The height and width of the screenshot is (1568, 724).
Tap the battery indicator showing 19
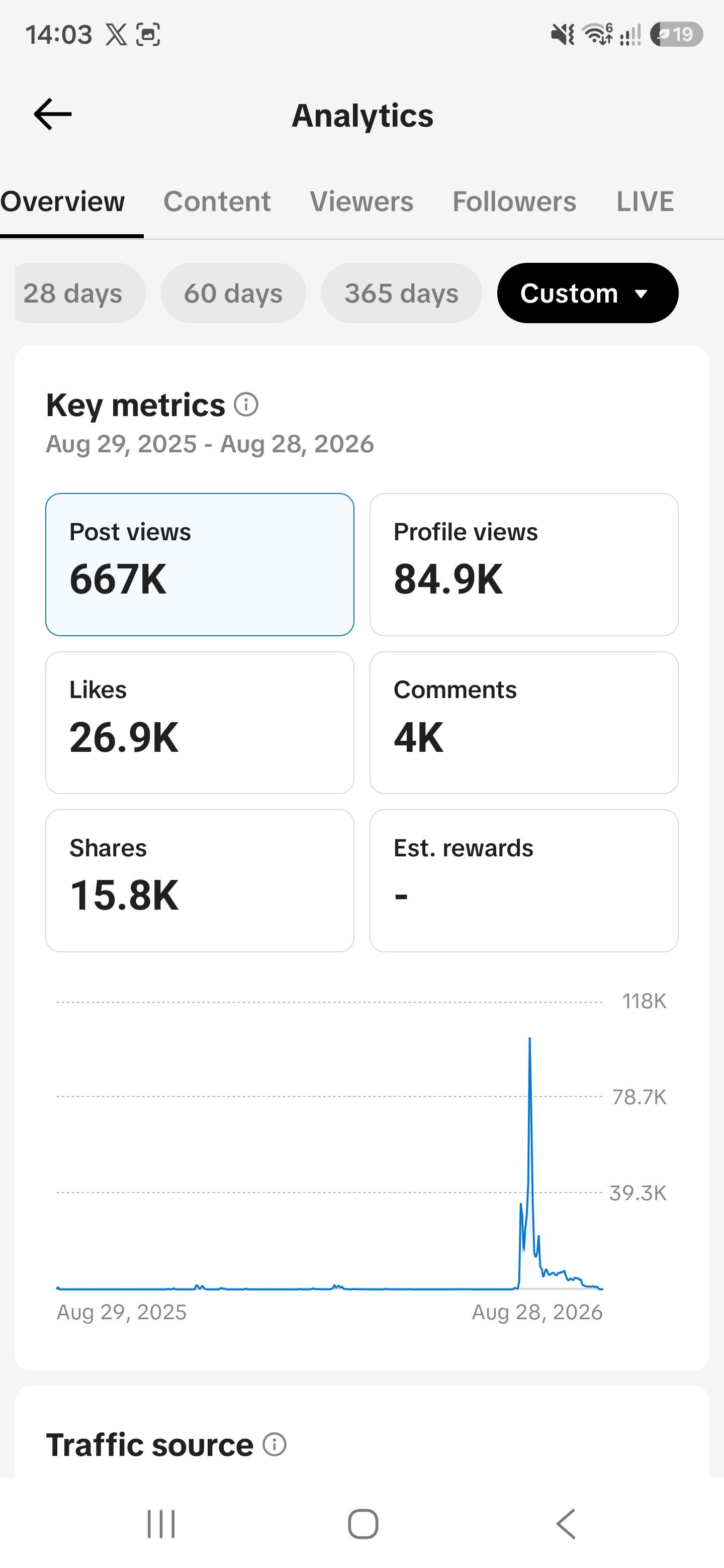(677, 34)
